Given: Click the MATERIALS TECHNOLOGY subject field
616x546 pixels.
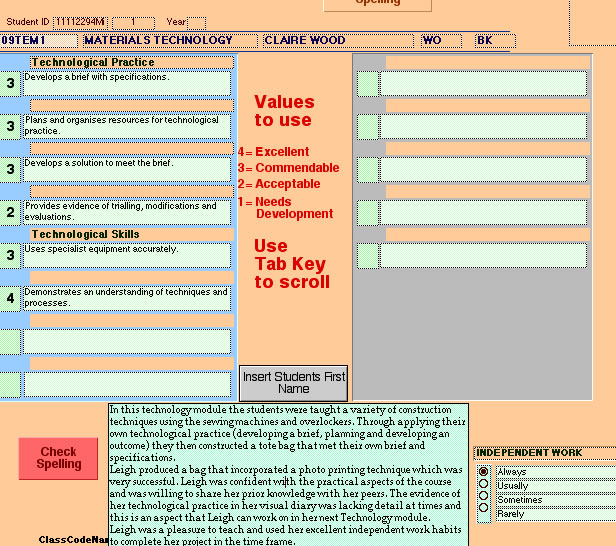Looking at the screenshot, I should [x=170, y=40].
